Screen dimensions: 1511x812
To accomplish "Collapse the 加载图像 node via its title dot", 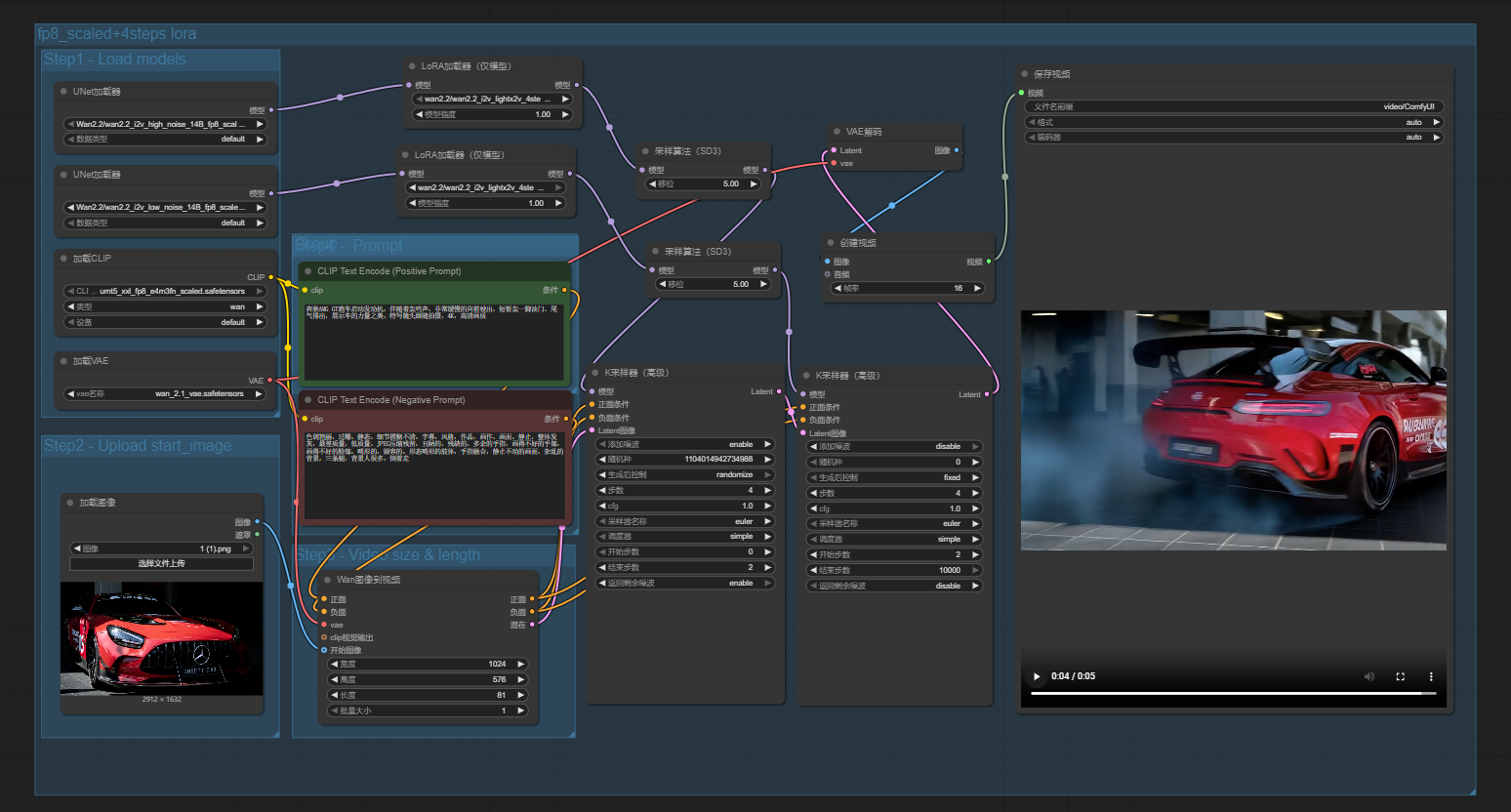I will [x=70, y=503].
